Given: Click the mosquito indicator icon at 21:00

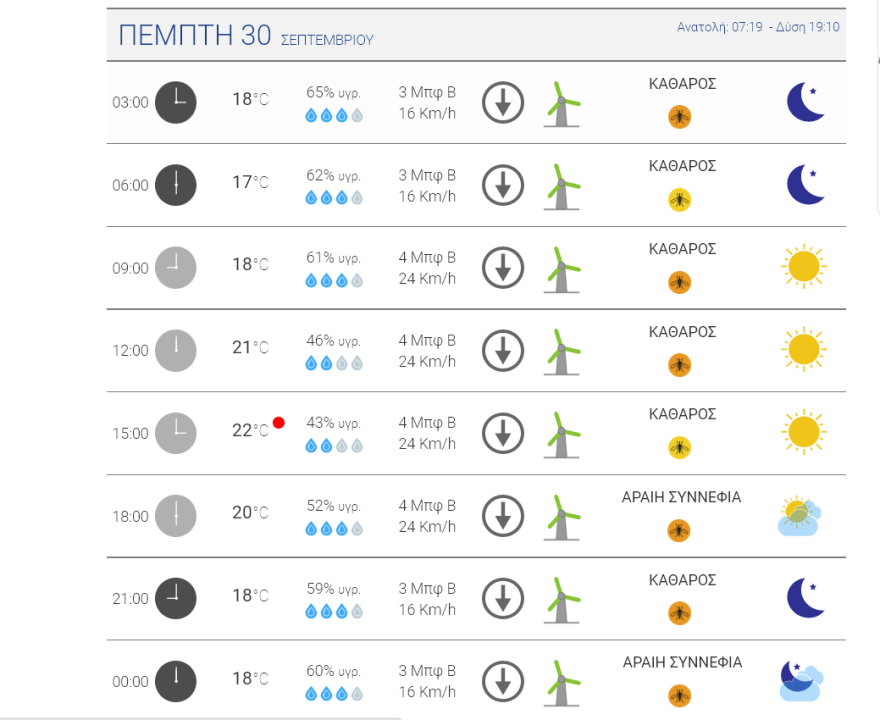Looking at the screenshot, I should 680,612.
